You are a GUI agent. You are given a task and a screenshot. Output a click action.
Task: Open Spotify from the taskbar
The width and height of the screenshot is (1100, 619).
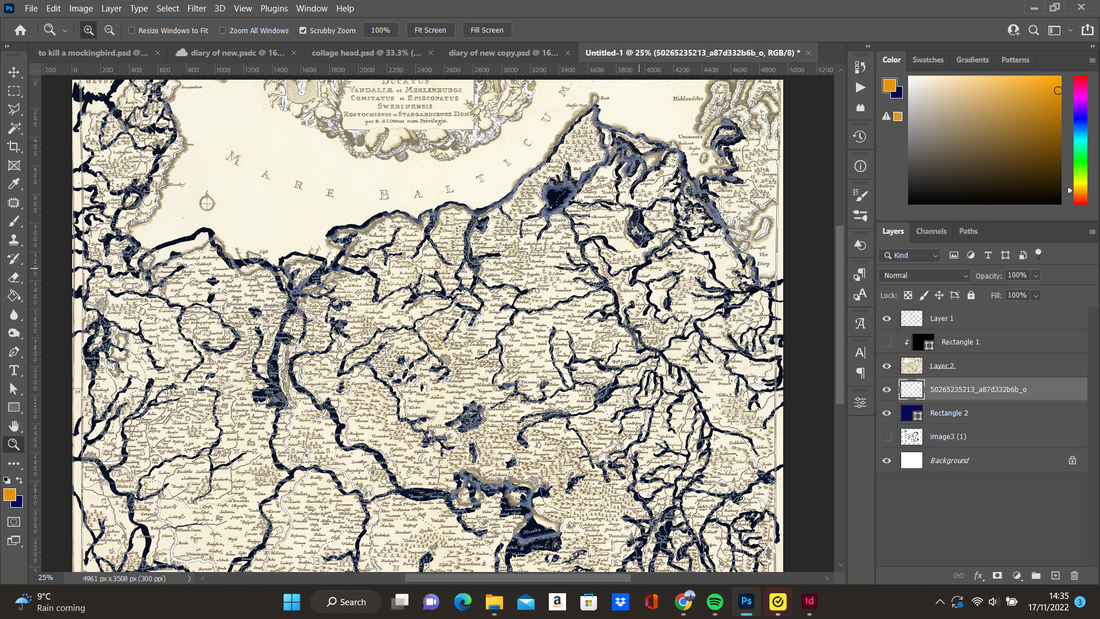pos(715,602)
